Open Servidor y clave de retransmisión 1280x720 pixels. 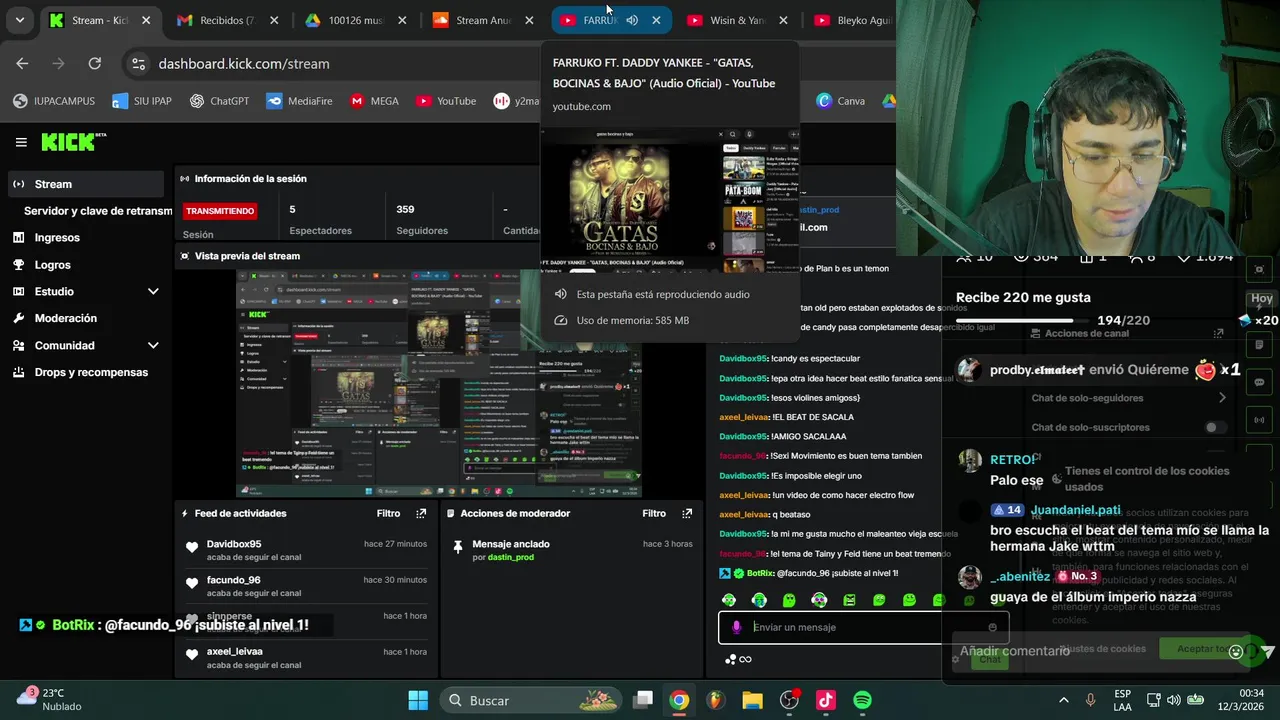(x=98, y=211)
